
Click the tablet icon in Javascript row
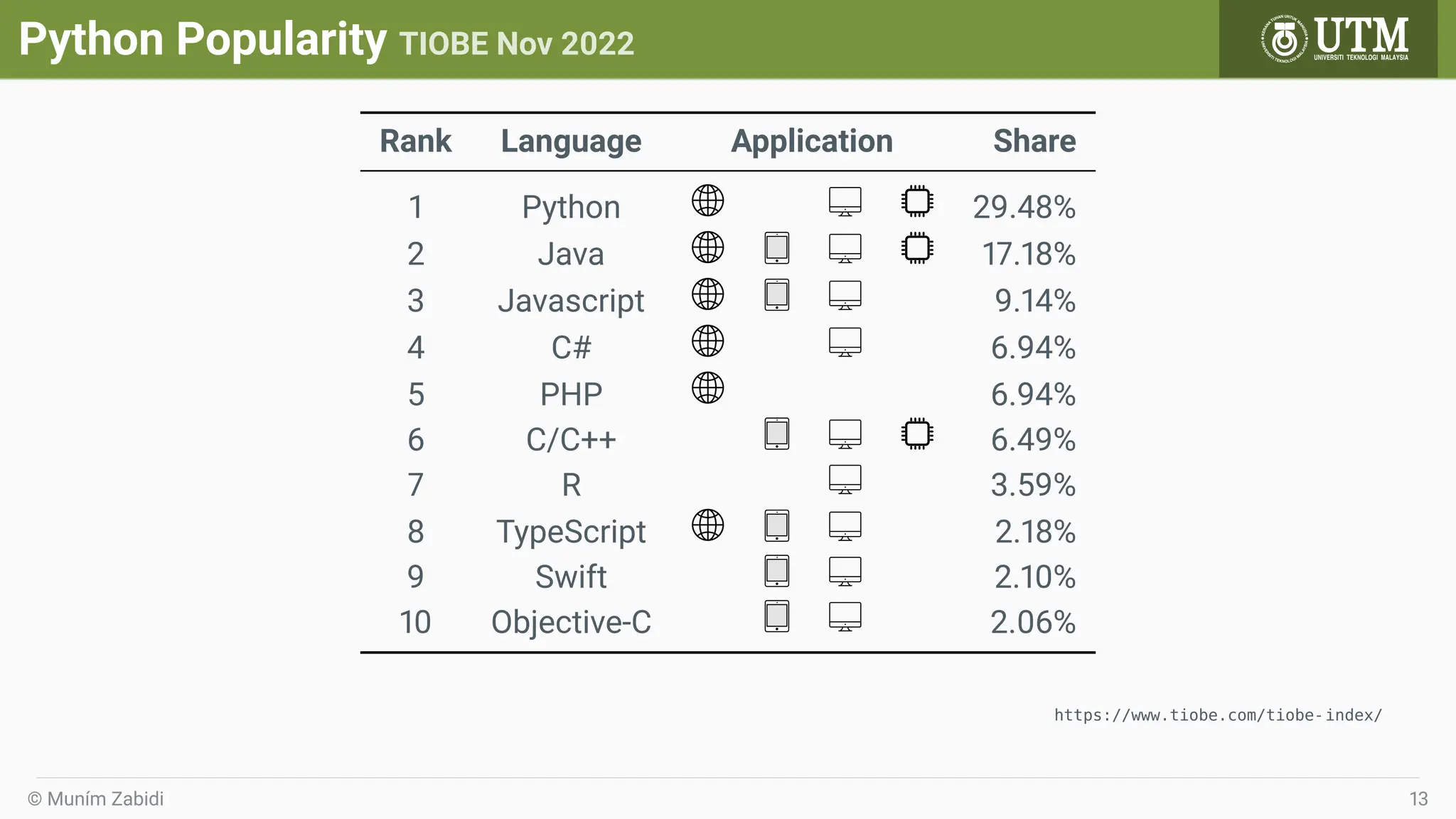point(777,295)
